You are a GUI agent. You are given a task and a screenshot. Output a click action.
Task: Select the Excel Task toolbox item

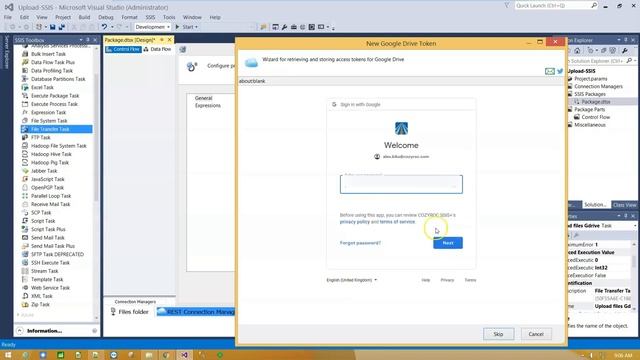point(42,87)
